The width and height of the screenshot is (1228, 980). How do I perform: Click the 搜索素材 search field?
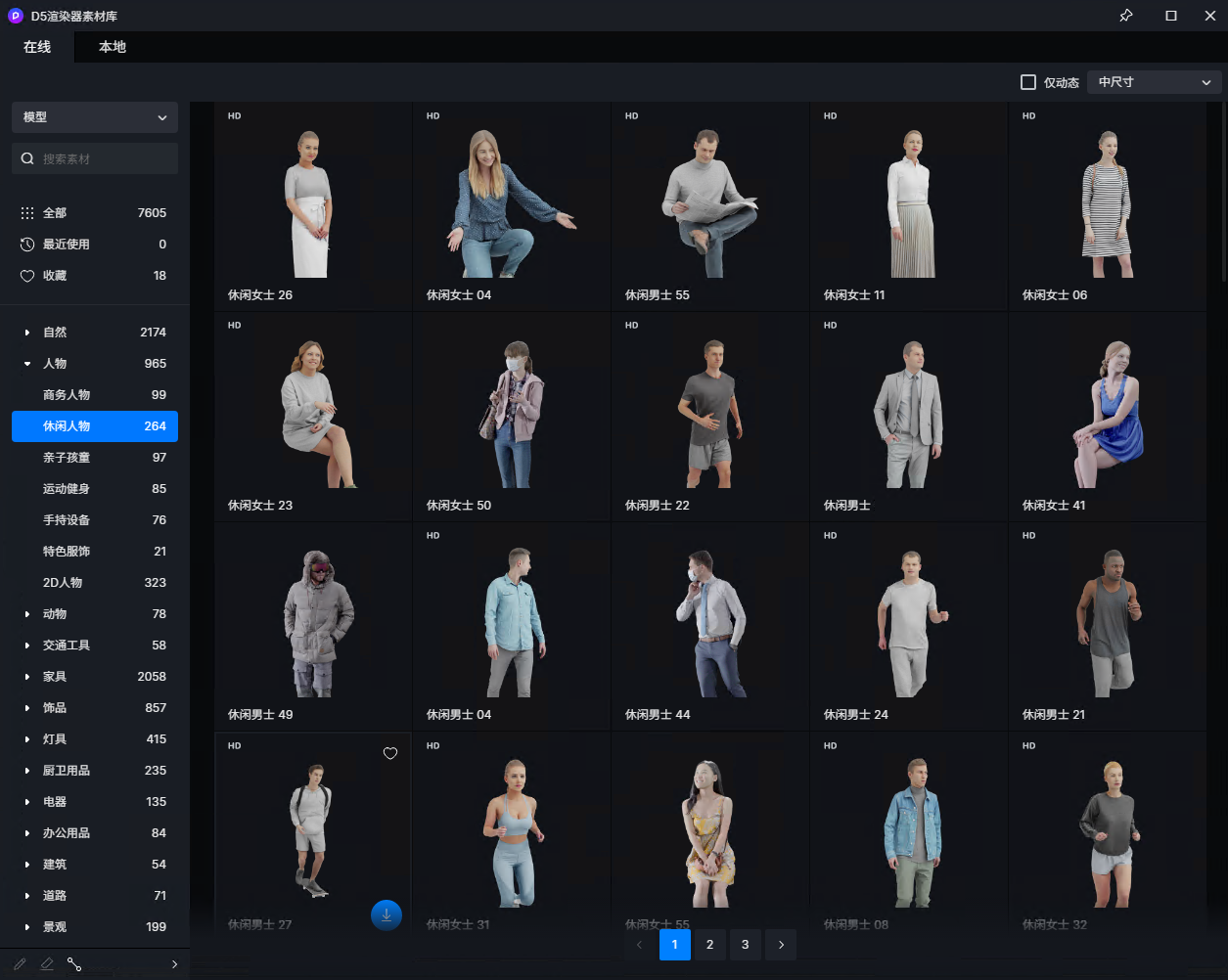103,158
